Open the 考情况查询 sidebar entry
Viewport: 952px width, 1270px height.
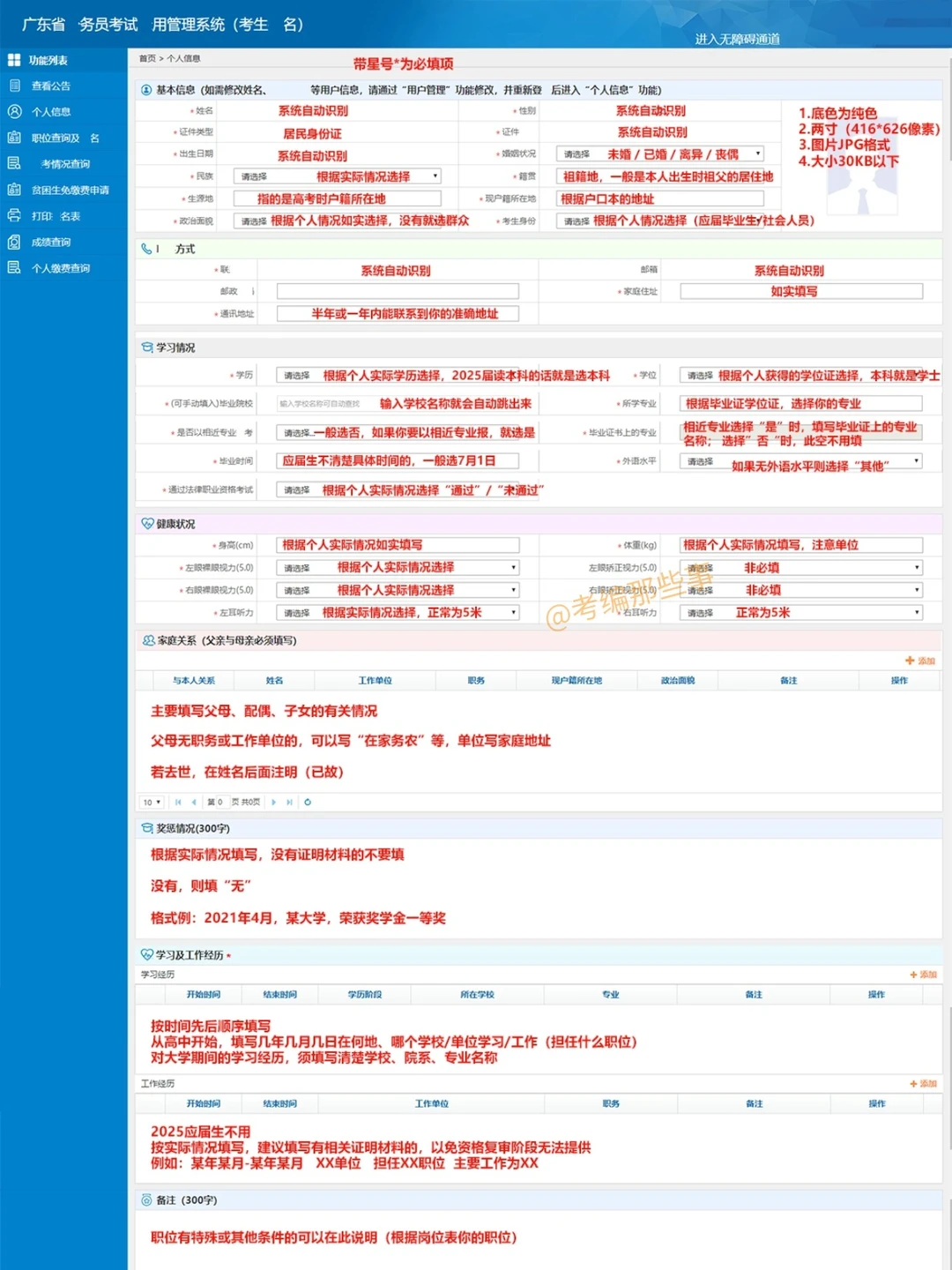tap(65, 164)
